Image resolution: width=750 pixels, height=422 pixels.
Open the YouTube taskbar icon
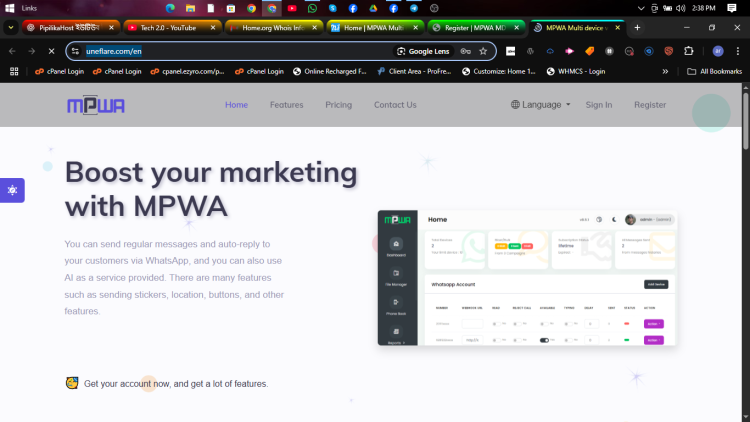click(292, 8)
